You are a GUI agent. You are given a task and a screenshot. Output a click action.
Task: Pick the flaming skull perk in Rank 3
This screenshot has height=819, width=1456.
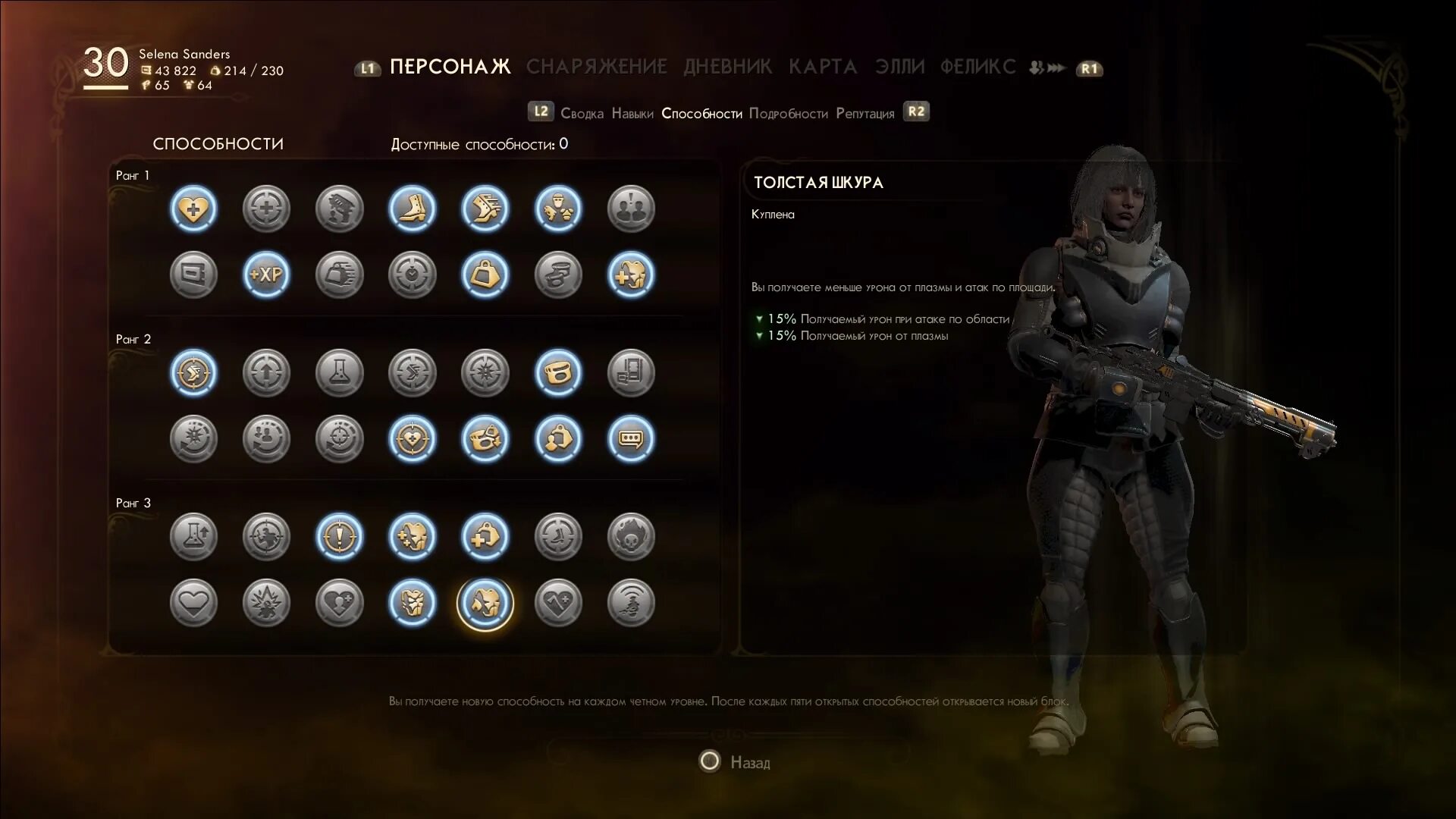[630, 536]
